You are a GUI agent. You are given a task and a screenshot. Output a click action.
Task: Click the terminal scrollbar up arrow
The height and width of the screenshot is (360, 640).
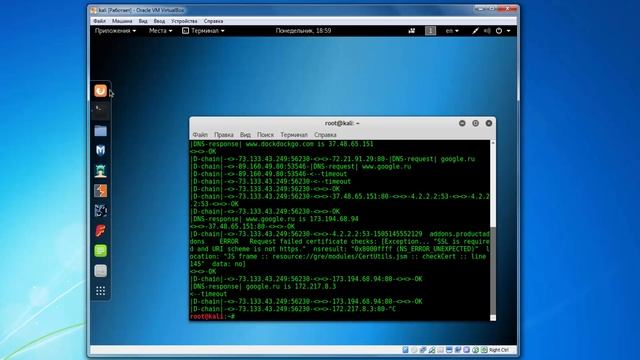coord(493,143)
